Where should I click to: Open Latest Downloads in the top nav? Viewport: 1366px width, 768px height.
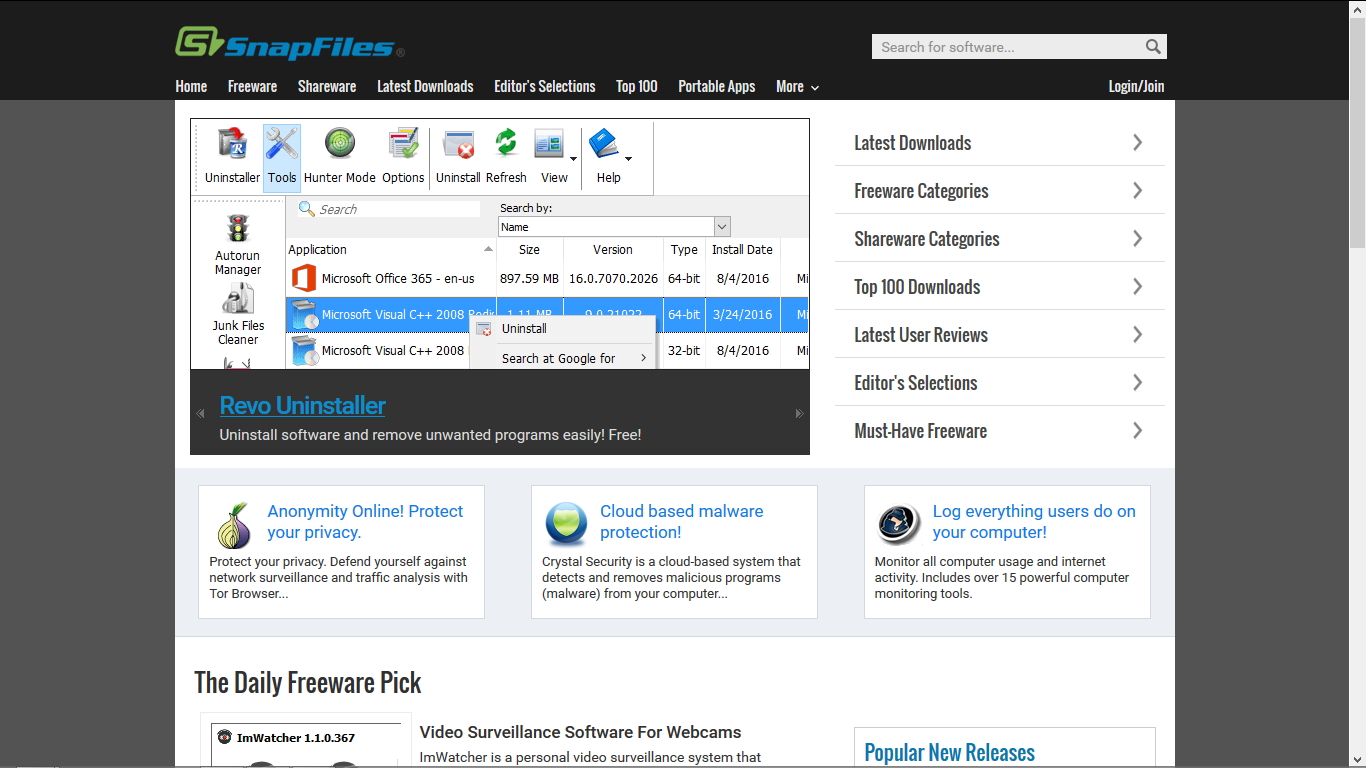click(x=425, y=87)
